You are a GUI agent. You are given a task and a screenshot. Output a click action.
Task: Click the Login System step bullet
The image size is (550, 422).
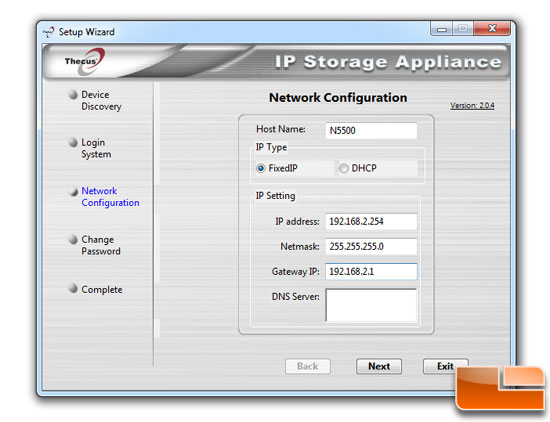click(x=73, y=142)
